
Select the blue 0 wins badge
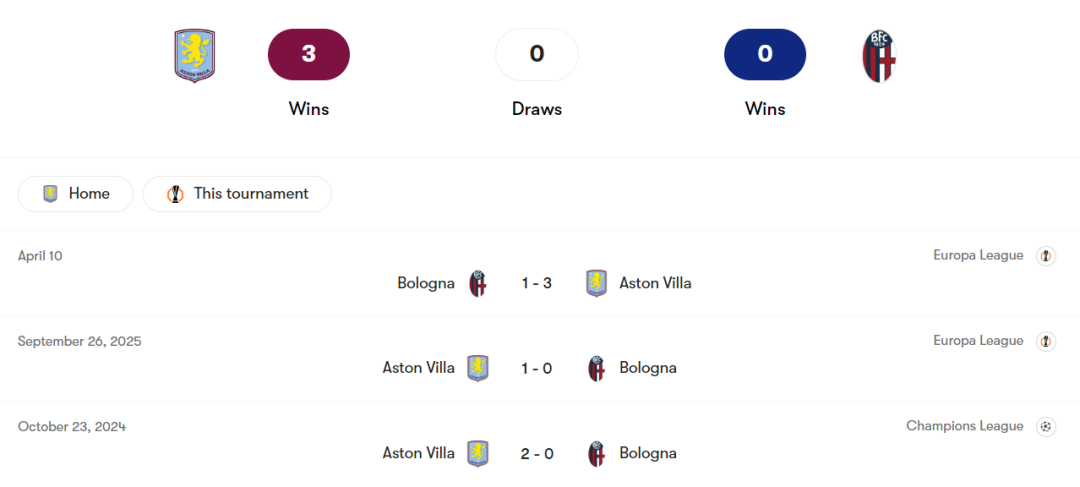pos(765,54)
